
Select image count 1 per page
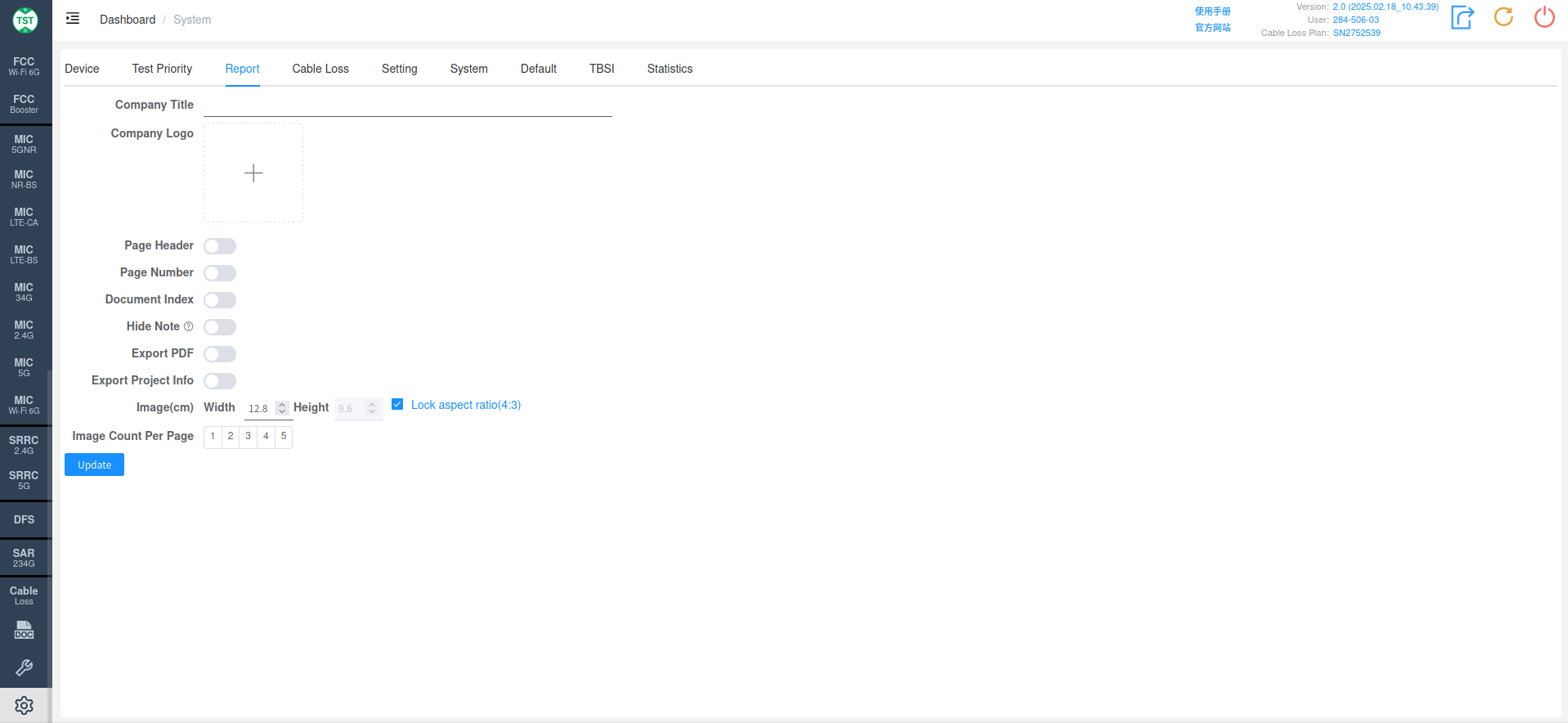[213, 437]
